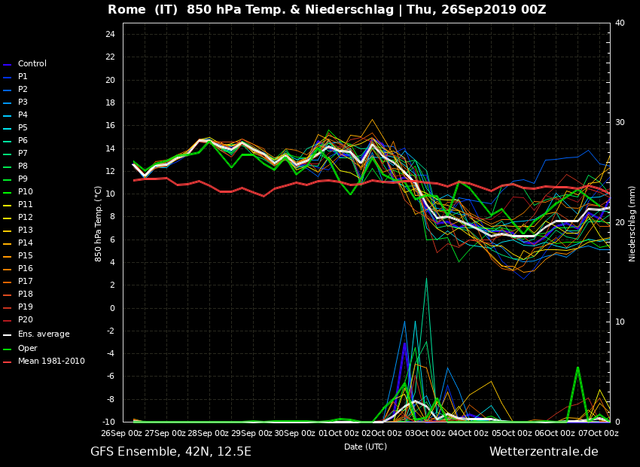Click the P15 legend label
Viewport: 640px width, 467px height.
[x=25, y=255]
